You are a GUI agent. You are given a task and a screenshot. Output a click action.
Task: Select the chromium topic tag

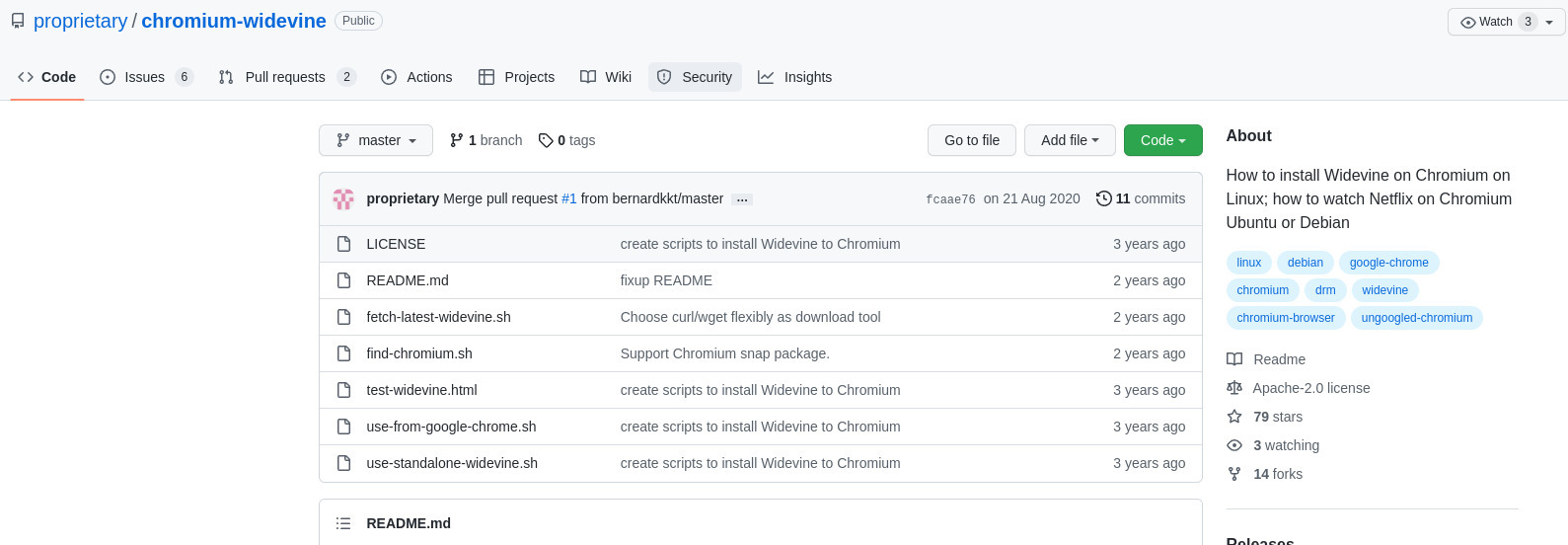[x=1263, y=290]
